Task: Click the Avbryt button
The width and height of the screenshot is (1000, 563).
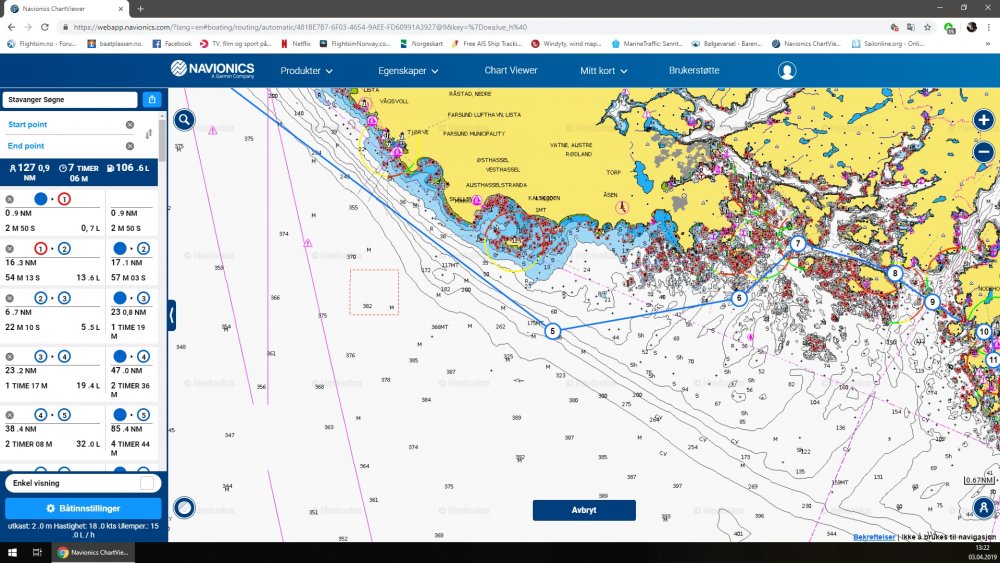Action: [x=584, y=510]
